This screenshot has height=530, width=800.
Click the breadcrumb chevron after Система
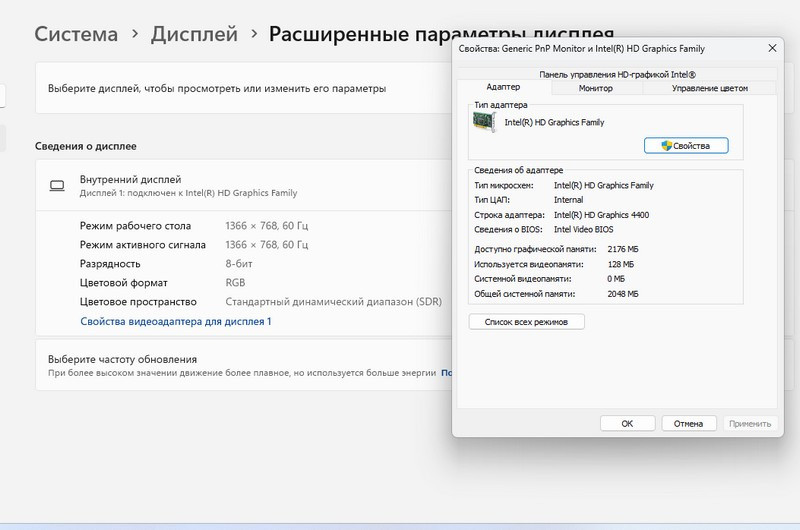pos(135,34)
